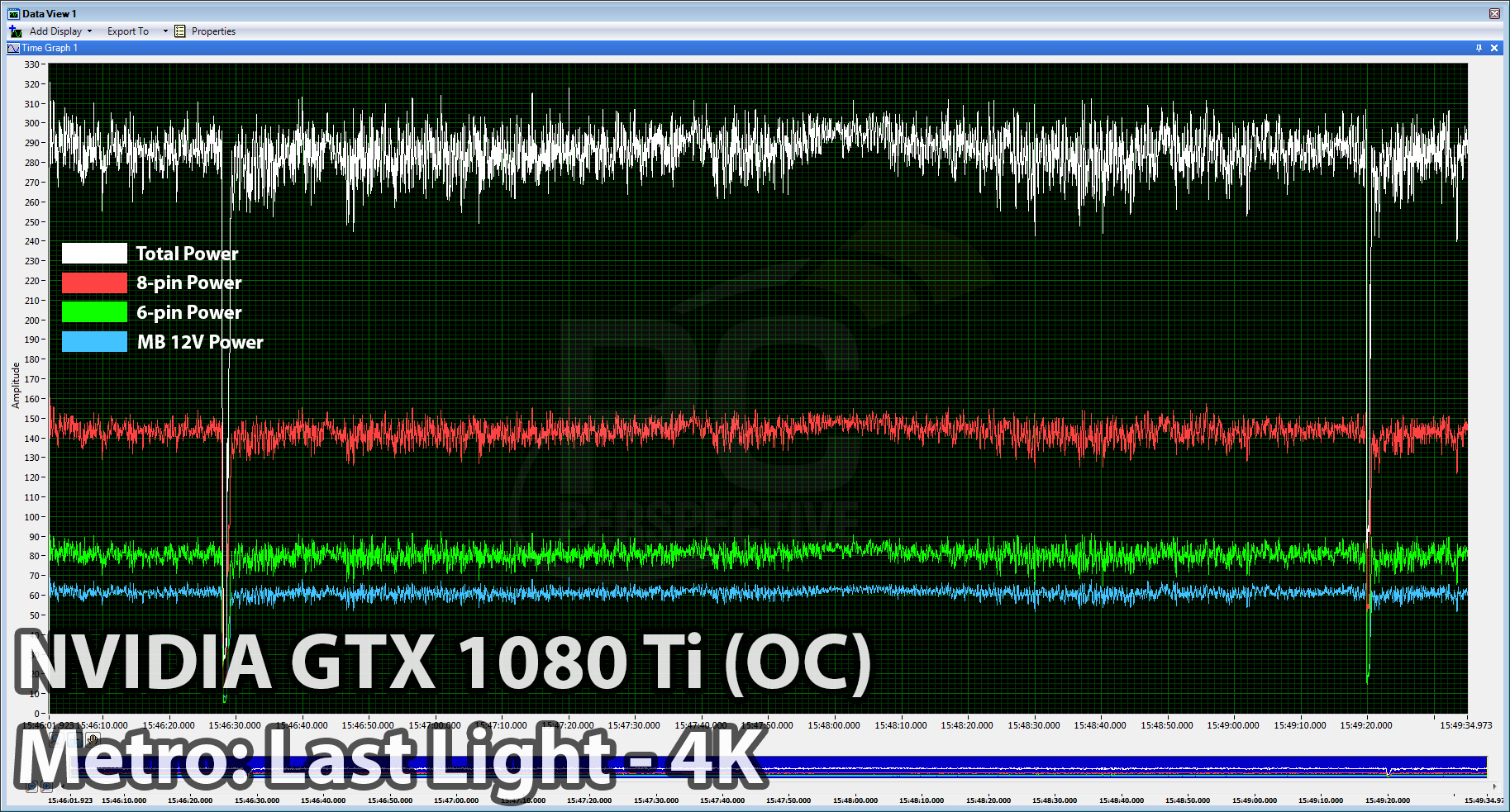Screen dimensions: 1510x812
Task: Click the 15:48:00.000 x-axis time label
Action: [x=834, y=725]
